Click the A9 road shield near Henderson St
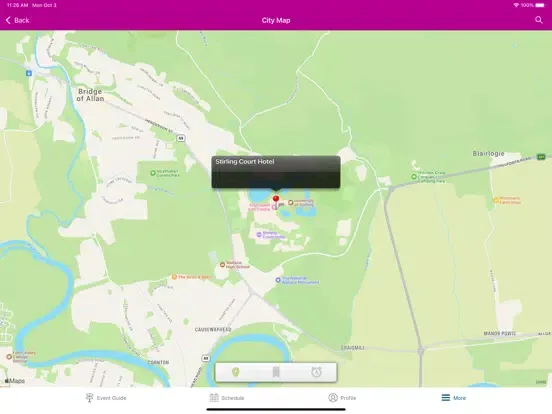This screenshot has width=552, height=414. click(181, 138)
